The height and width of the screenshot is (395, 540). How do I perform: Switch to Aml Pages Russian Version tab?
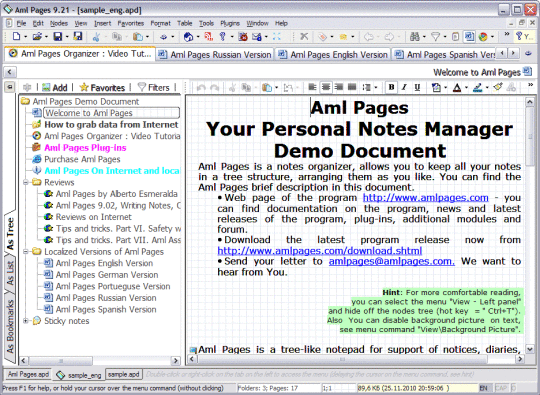(x=215, y=54)
